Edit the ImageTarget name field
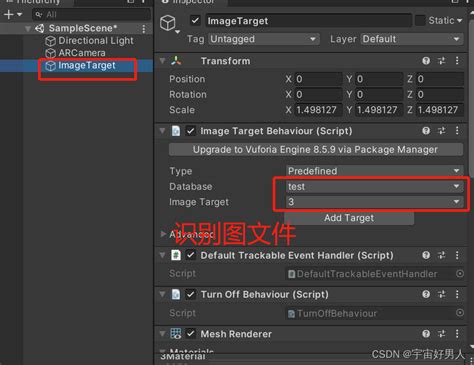The image size is (474, 365). (308, 21)
